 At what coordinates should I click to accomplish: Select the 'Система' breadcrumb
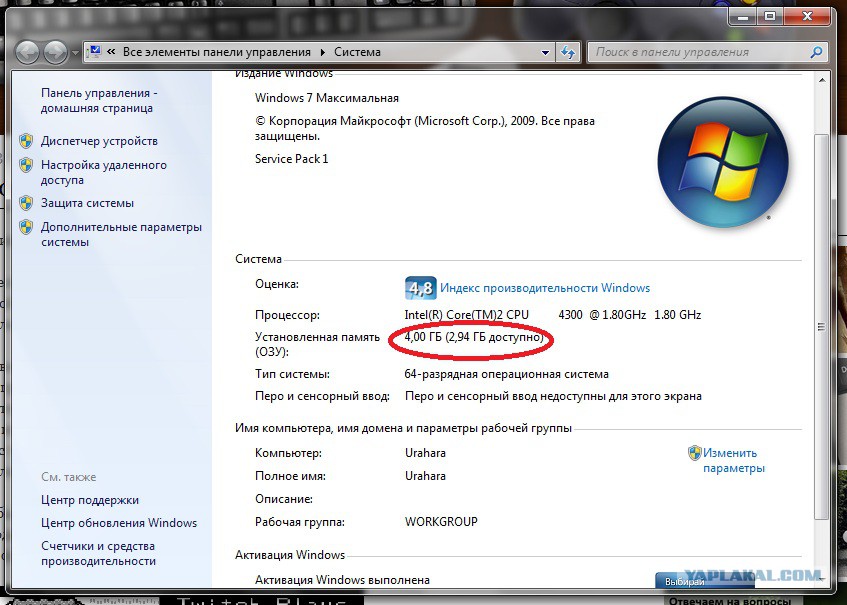coord(357,52)
